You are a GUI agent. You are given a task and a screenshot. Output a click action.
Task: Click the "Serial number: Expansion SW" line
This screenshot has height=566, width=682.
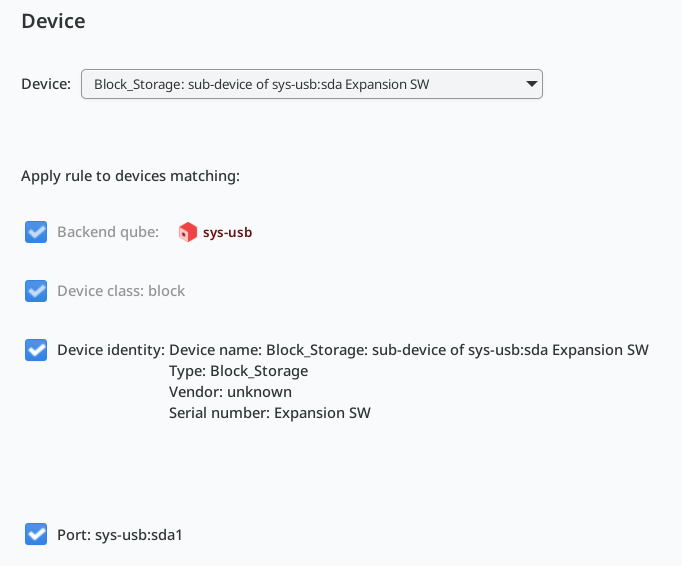(x=270, y=413)
